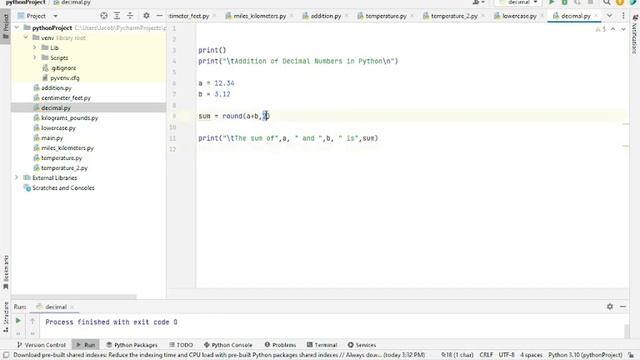Close the decimal.py editor tab

596,16
